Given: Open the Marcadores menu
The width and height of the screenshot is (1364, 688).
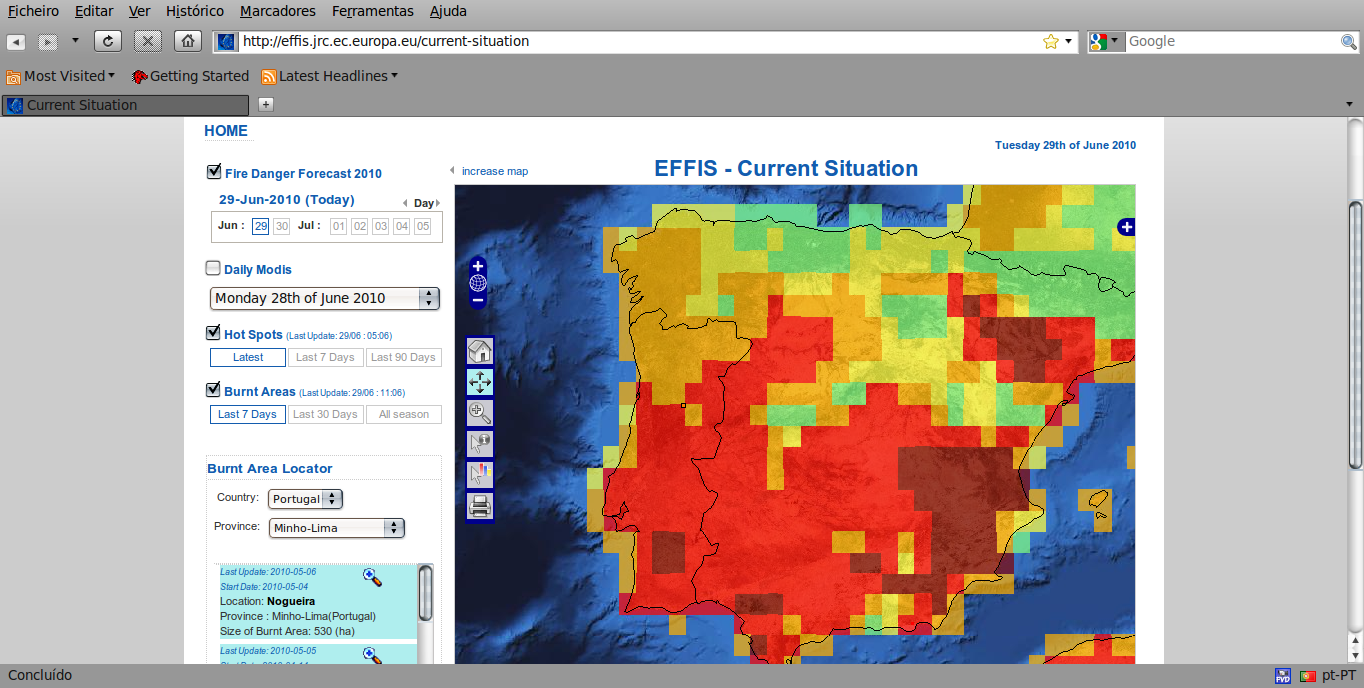Looking at the screenshot, I should click(x=278, y=11).
